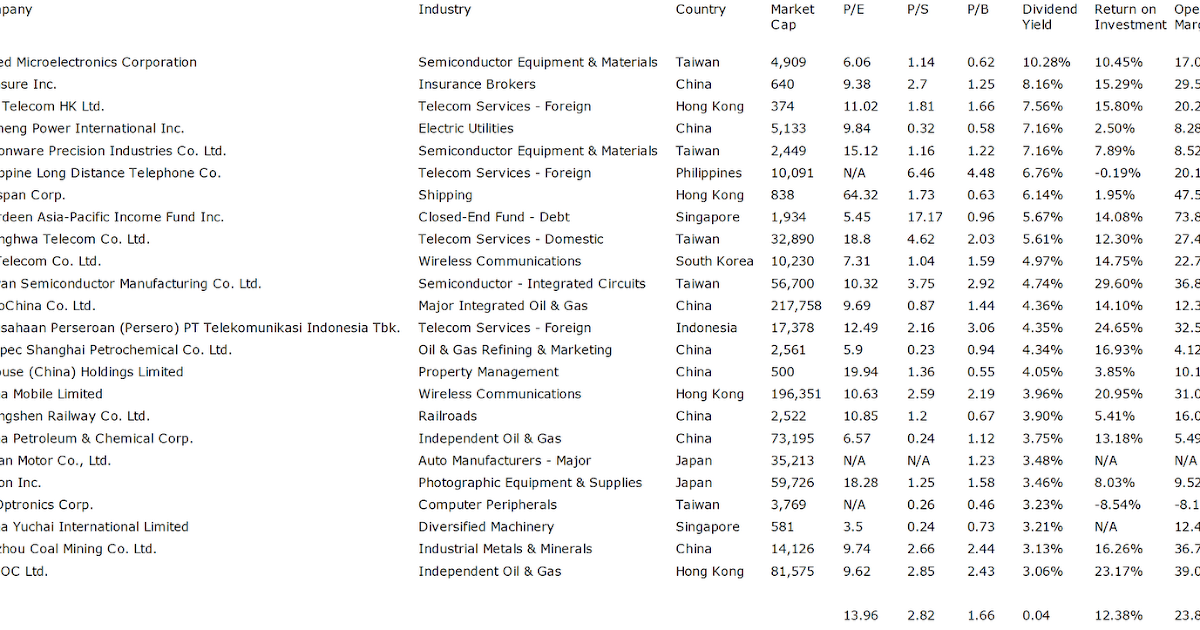
Task: Click the P/E column header
Action: (x=854, y=10)
